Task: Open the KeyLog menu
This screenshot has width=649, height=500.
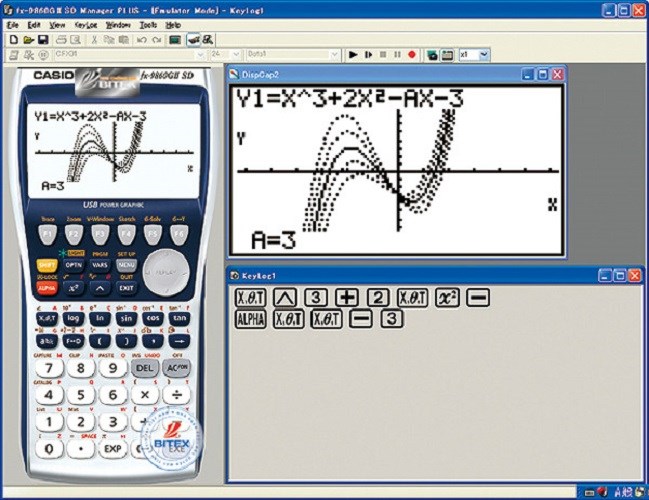Action: pos(86,24)
